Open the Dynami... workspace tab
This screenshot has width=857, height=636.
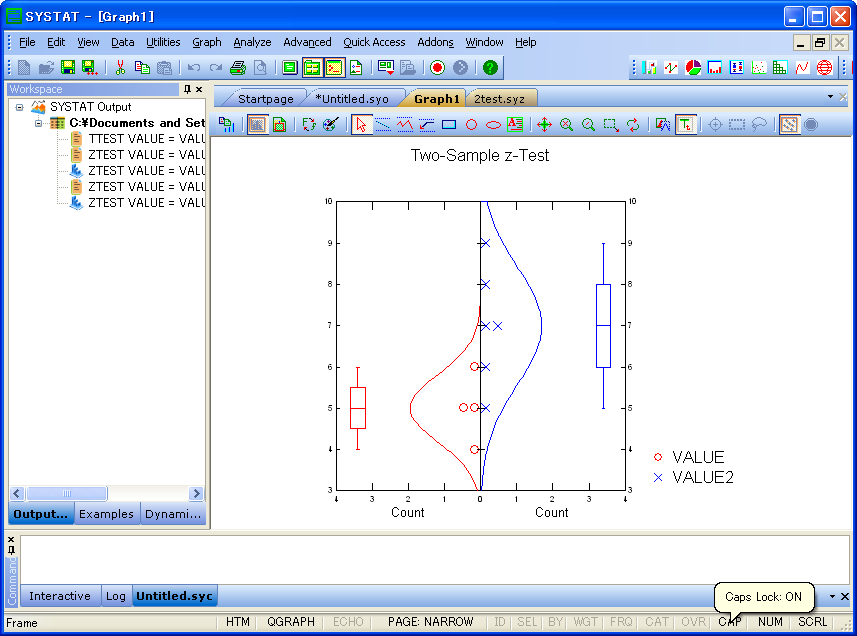pyautogui.click(x=173, y=514)
